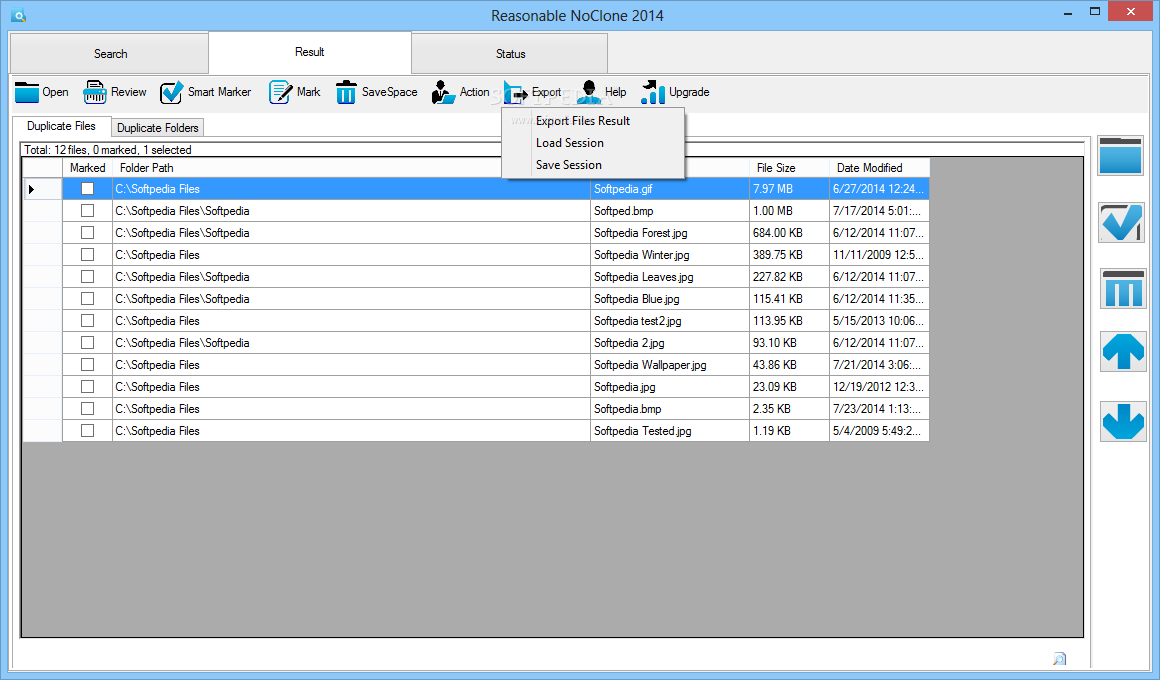1160x680 pixels.
Task: Check the Marked box for Softpedia Winter.jpg
Action: [87, 255]
